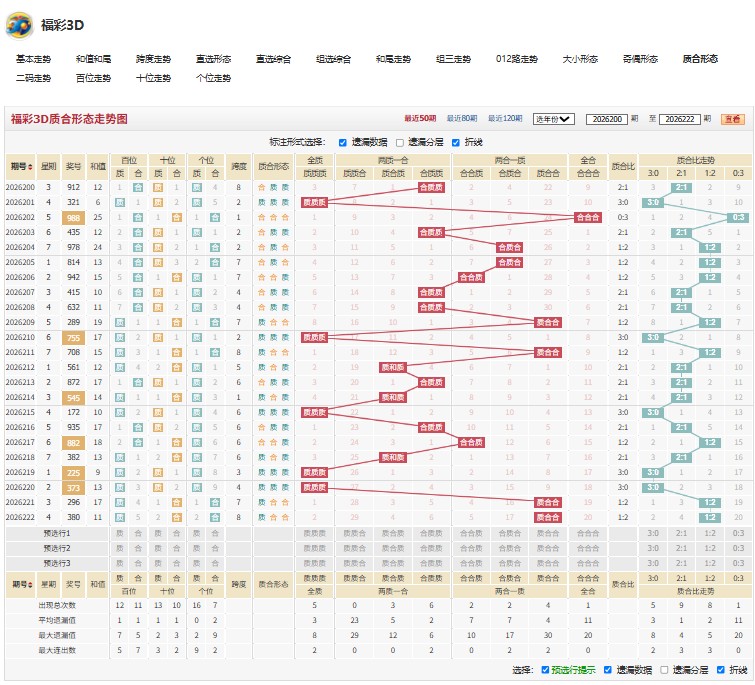The width and height of the screenshot is (755, 685).
Task: Toggle the 预选行提示 checkbox
Action: pos(545,670)
